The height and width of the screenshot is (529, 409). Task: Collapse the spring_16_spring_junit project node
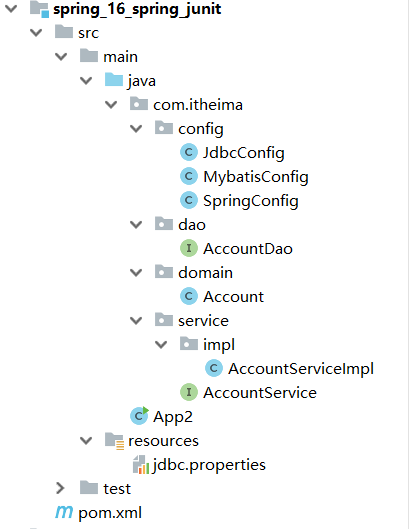tap(11, 8)
